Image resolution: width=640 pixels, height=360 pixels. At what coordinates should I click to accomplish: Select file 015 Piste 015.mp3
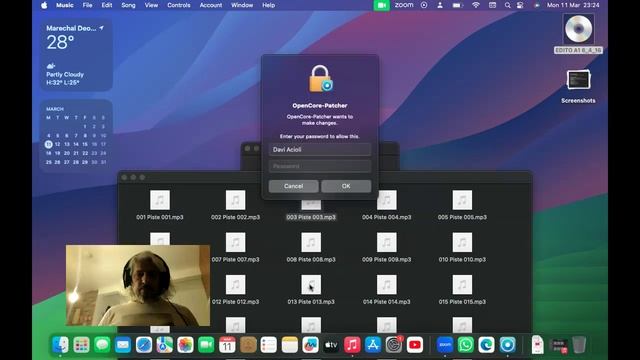462,290
